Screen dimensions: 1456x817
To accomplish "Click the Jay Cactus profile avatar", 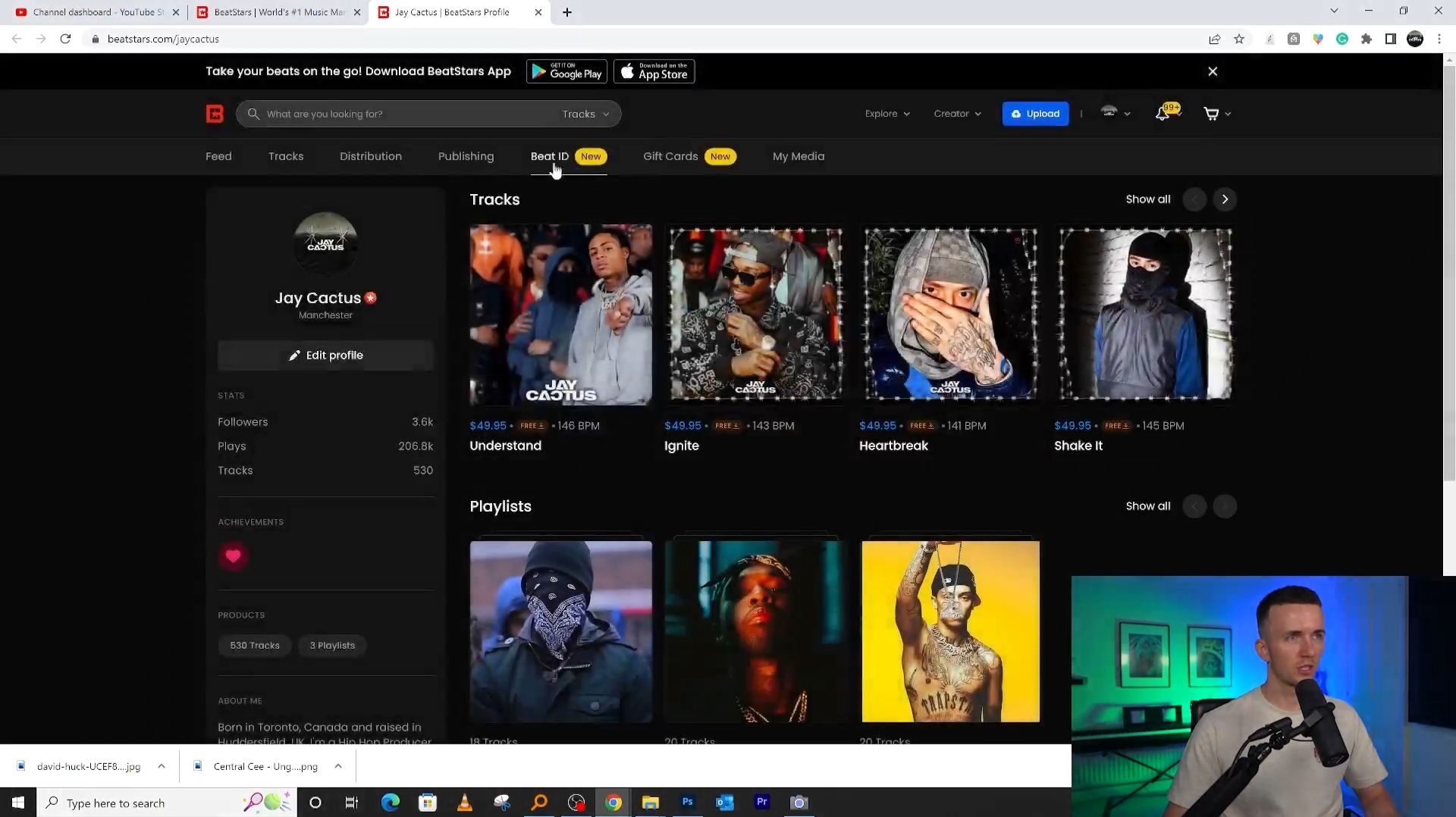I will click(325, 243).
